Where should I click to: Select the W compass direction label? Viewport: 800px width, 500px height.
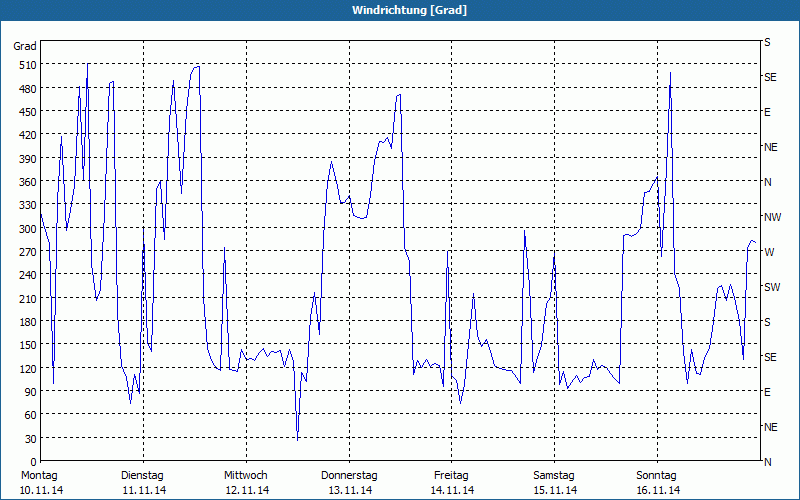pos(769,252)
